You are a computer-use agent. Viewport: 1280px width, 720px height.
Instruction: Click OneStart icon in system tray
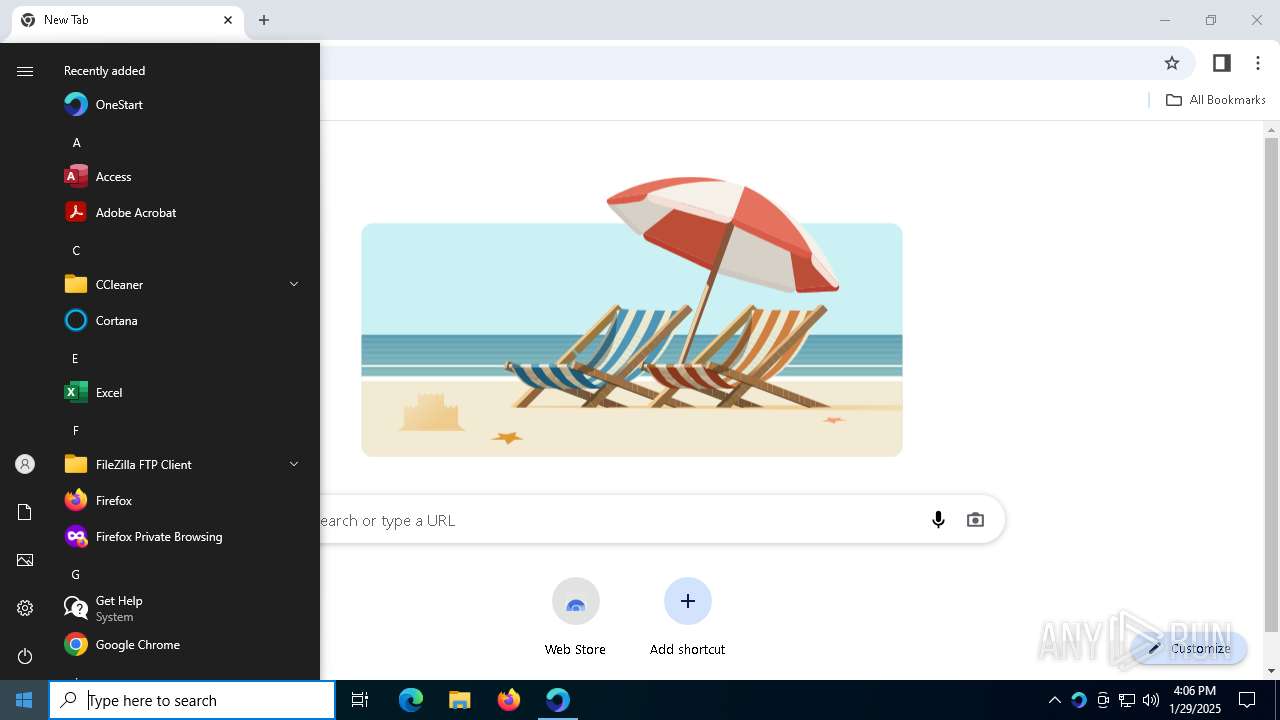pyautogui.click(x=1078, y=700)
